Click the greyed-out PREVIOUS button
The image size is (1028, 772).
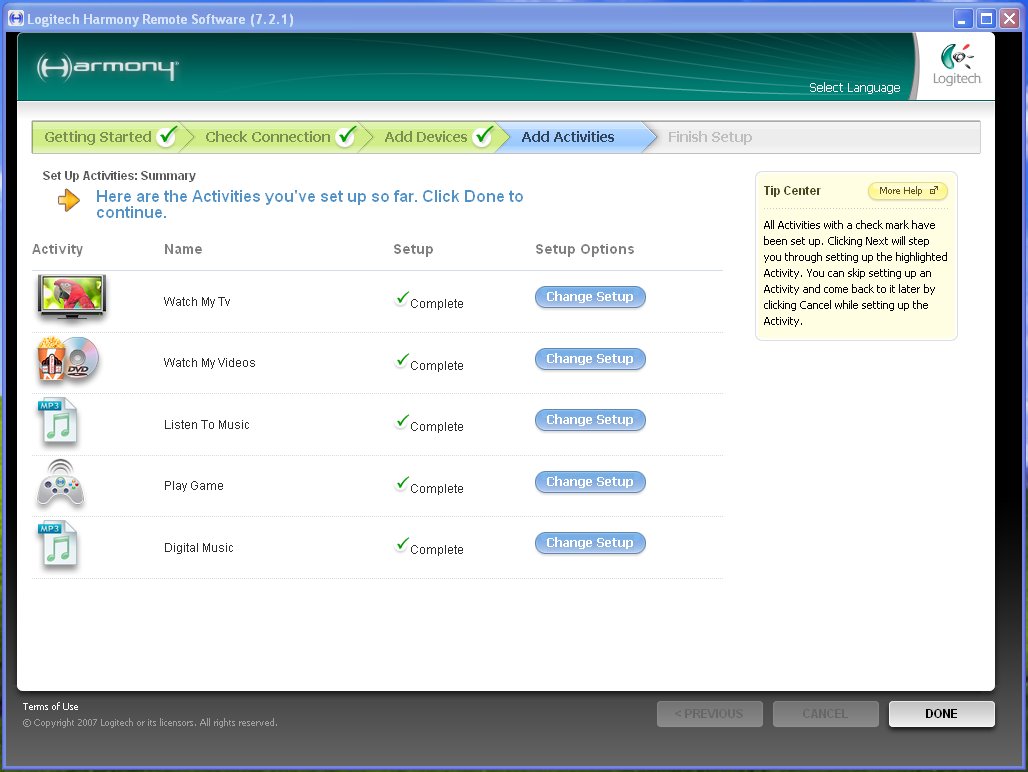[709, 714]
